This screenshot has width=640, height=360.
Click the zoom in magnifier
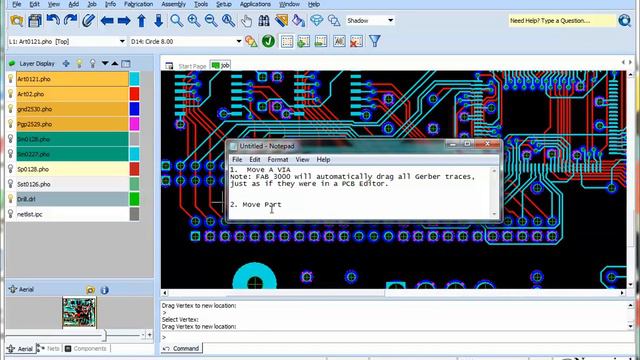coord(194,20)
